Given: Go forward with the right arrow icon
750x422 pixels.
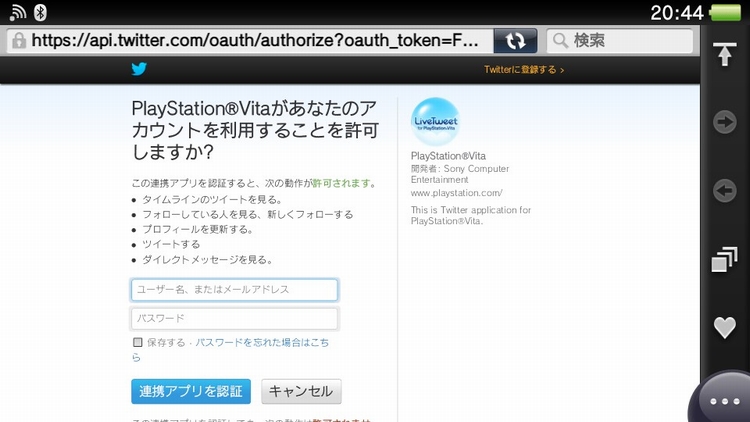Looking at the screenshot, I should click(725, 122).
